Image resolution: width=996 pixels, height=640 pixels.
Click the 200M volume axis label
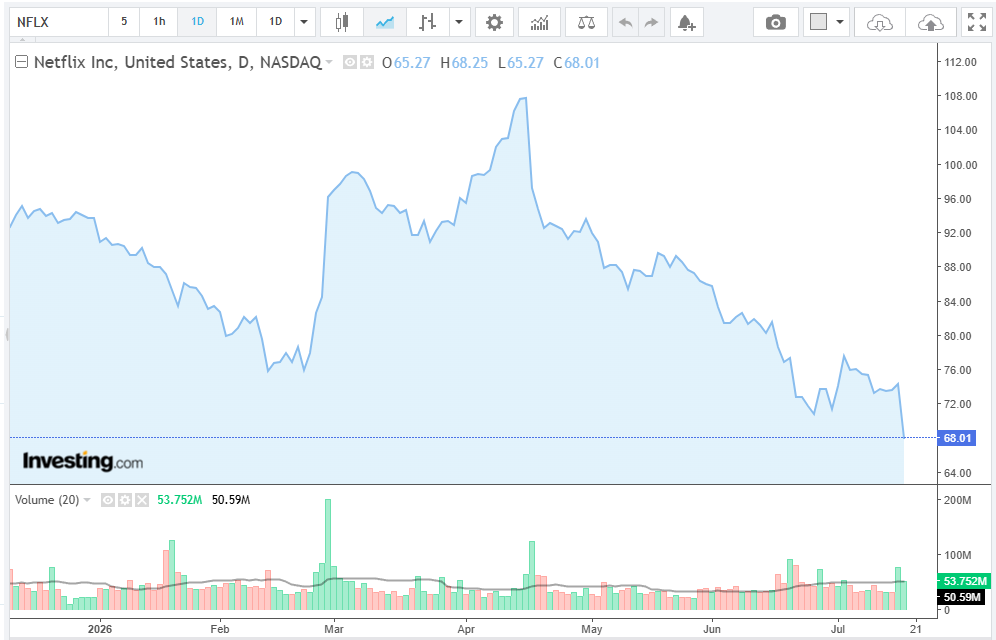958,500
